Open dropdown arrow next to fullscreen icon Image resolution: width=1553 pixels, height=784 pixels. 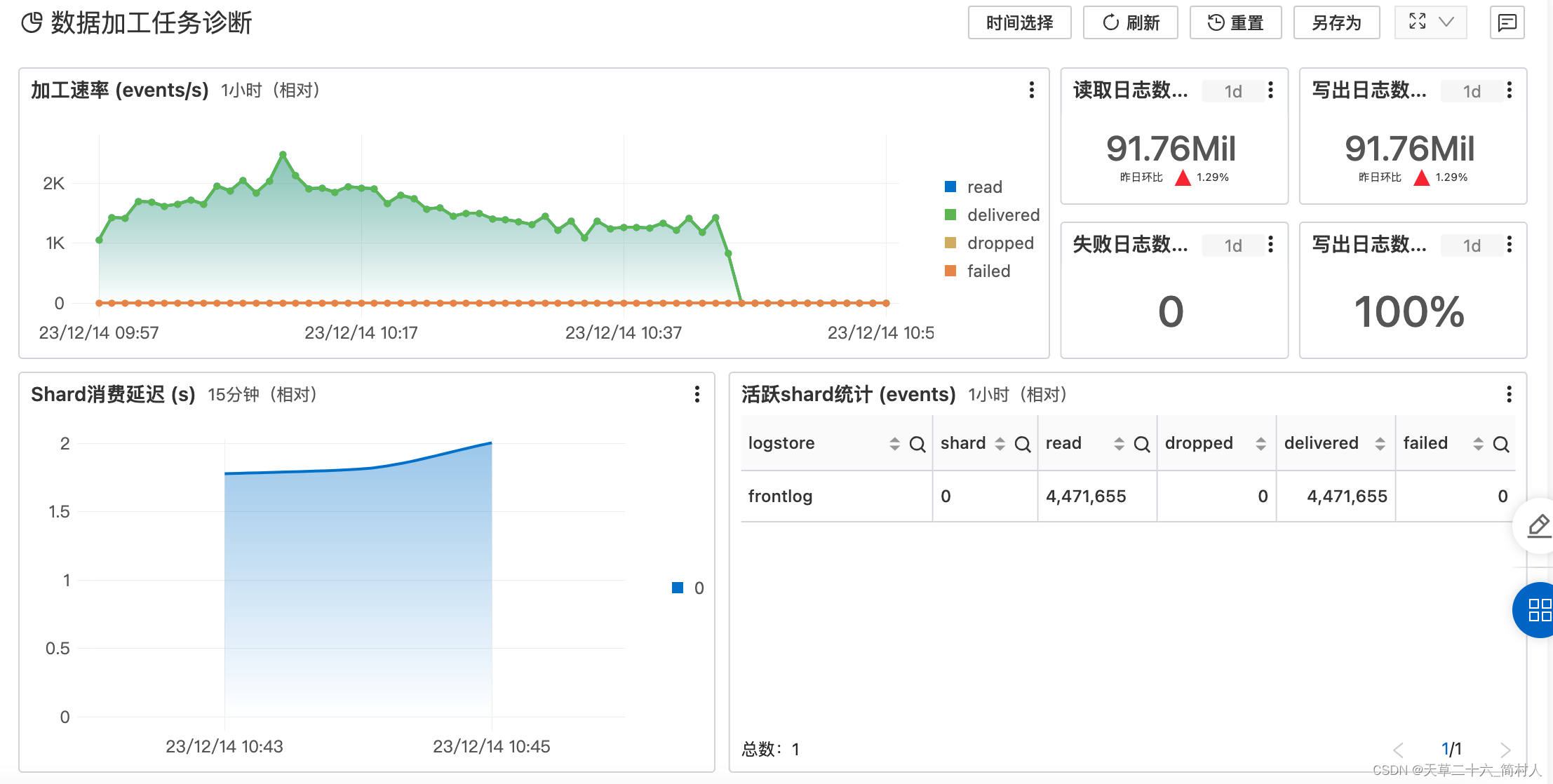(x=1446, y=22)
